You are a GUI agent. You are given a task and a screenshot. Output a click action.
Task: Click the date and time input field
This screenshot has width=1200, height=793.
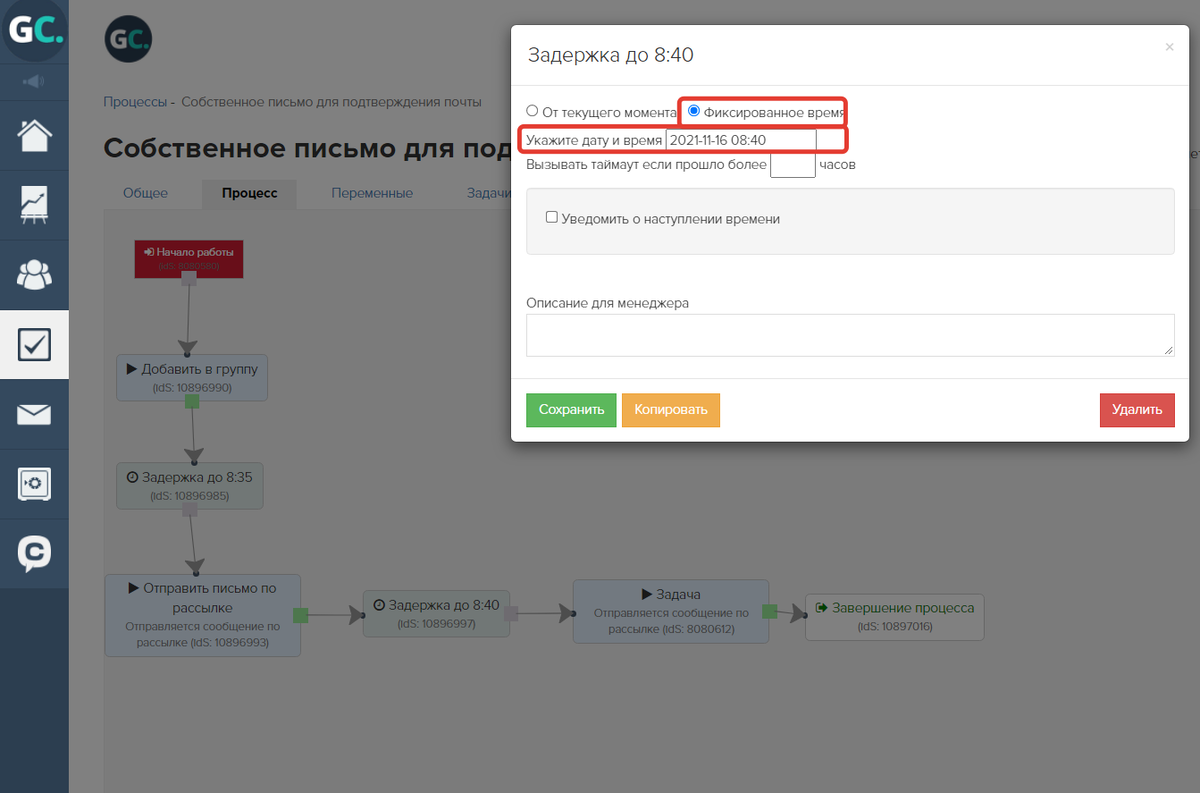[x=741, y=140]
